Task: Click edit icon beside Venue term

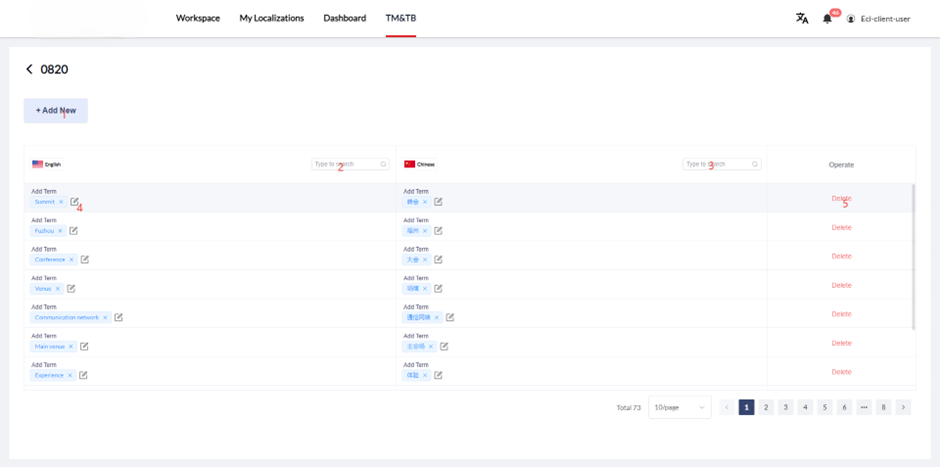Action: 71,289
